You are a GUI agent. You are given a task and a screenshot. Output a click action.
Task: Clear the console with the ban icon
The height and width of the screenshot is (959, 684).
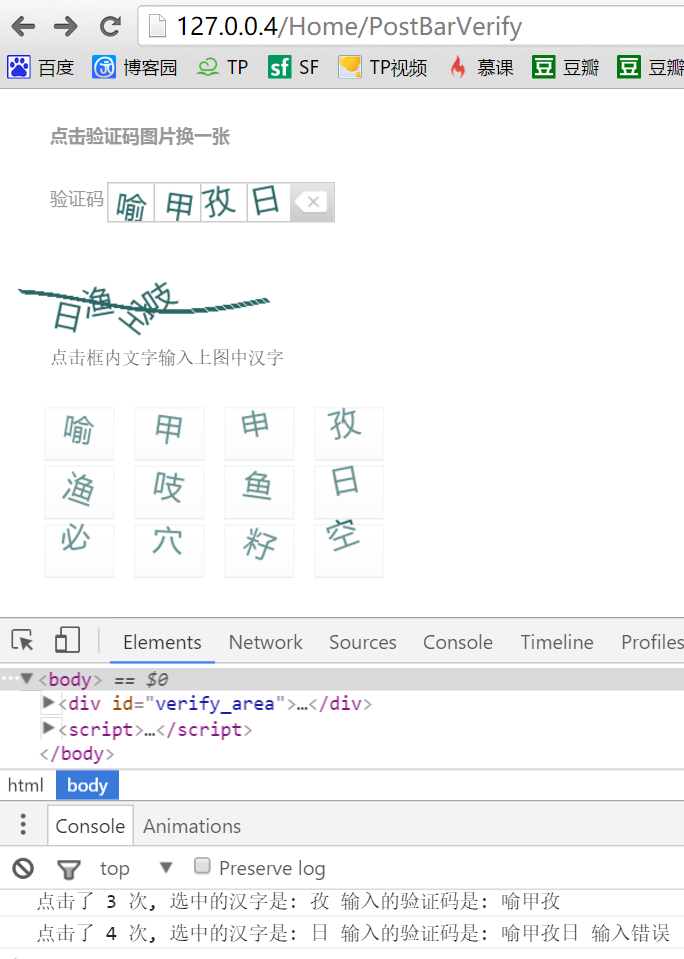(23, 868)
